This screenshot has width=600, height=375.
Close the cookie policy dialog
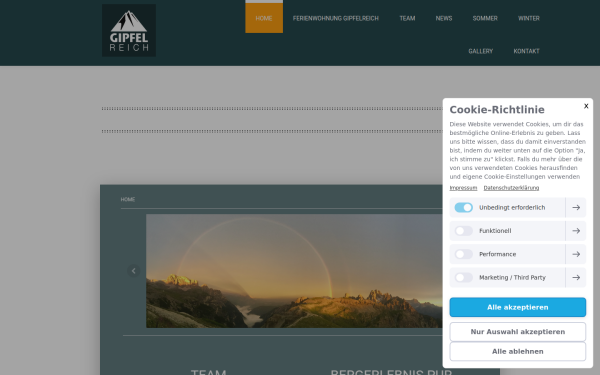[x=586, y=106]
